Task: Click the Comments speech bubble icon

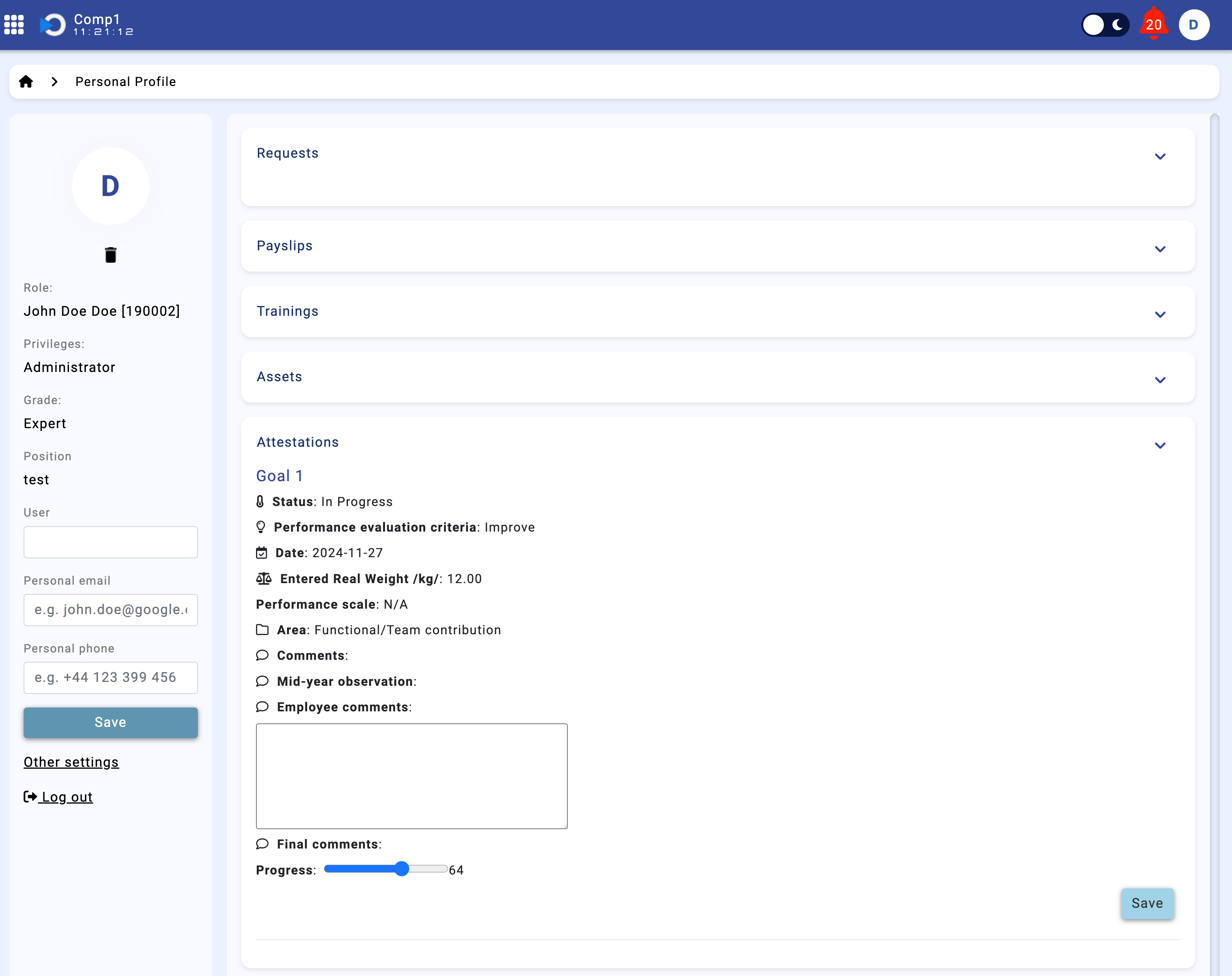Action: click(262, 656)
